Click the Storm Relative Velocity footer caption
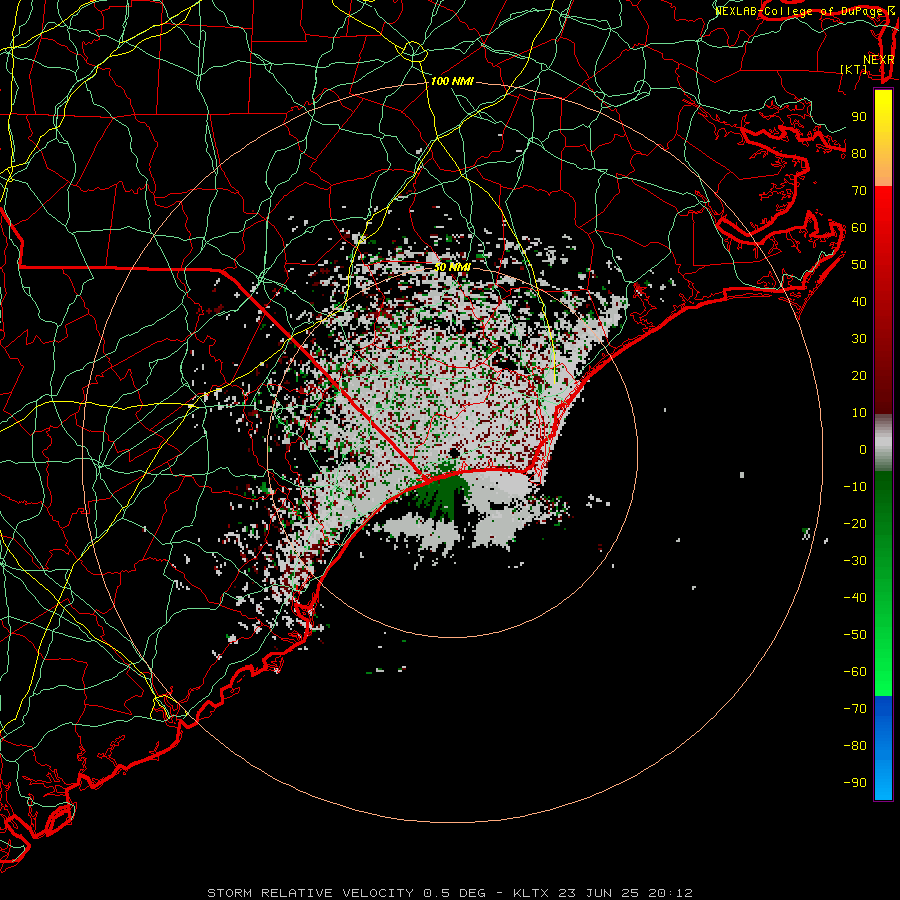The image size is (900, 900). point(450,893)
